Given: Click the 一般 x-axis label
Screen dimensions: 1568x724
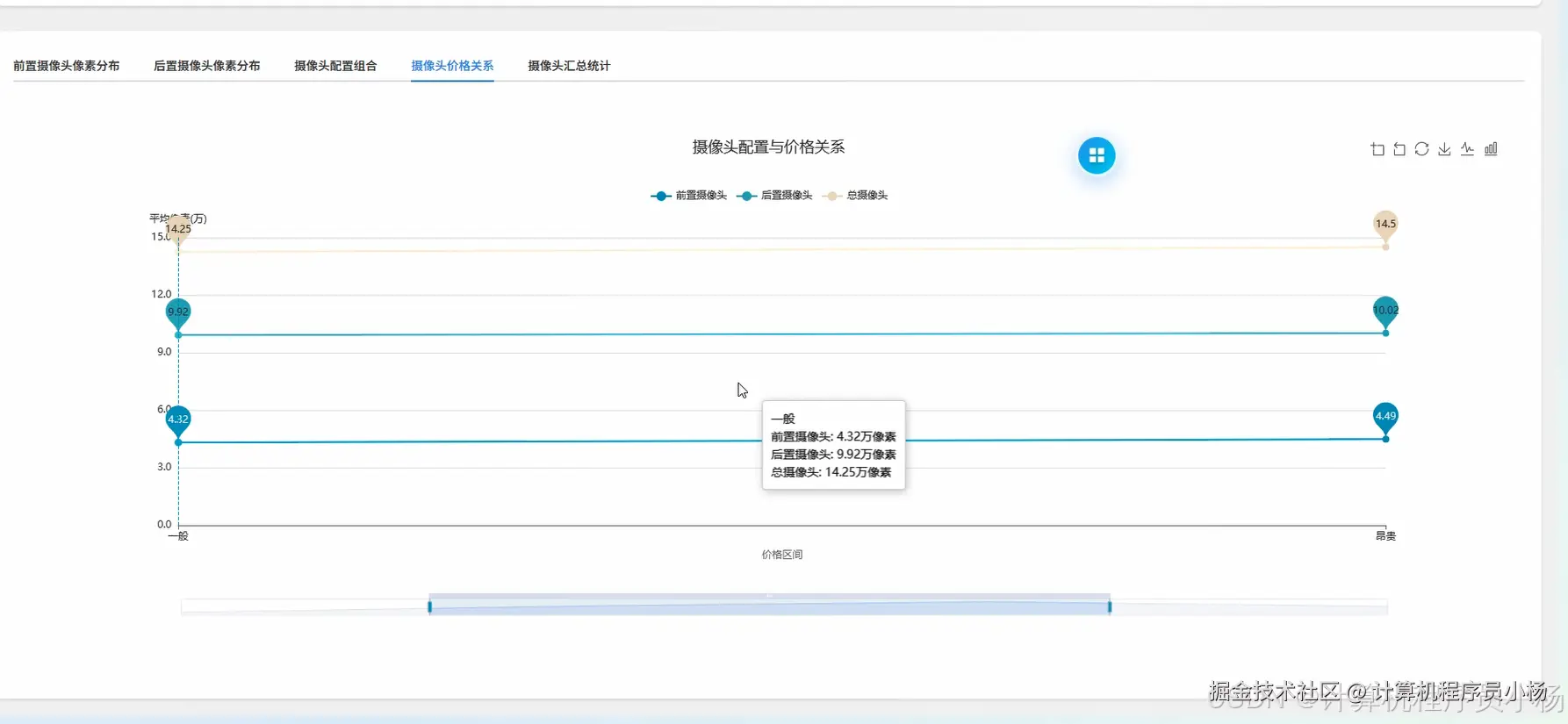Looking at the screenshot, I should click(x=178, y=536).
